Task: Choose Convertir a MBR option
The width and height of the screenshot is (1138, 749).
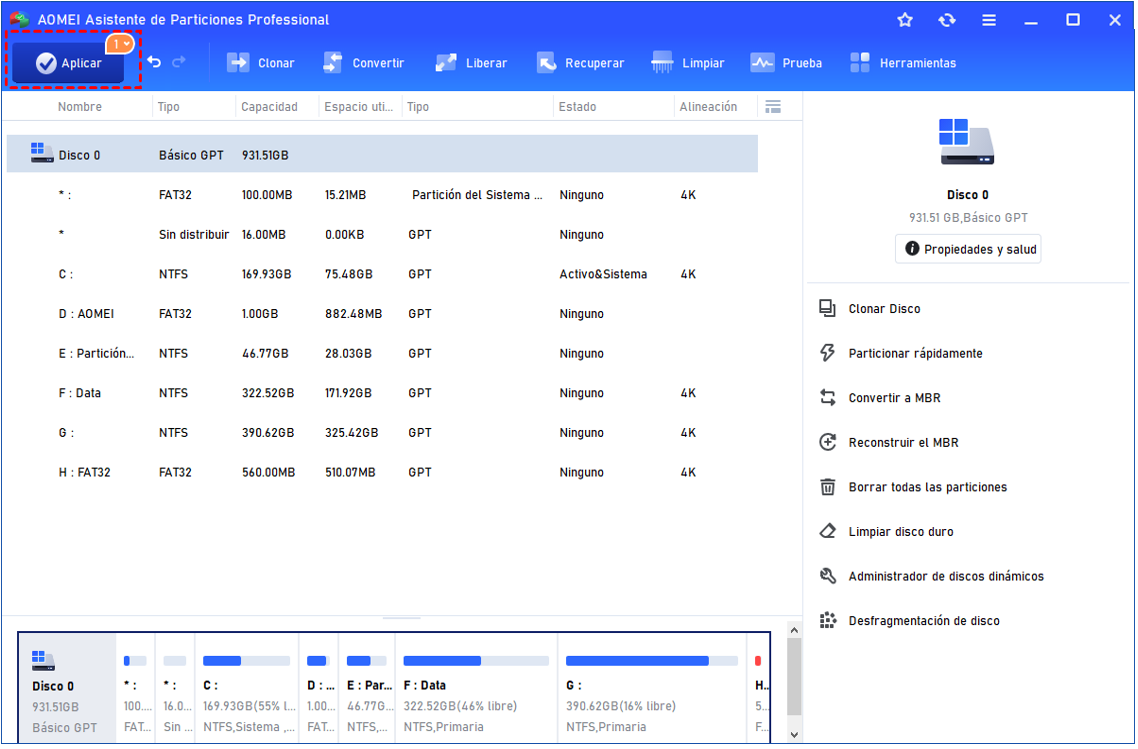Action: point(894,398)
